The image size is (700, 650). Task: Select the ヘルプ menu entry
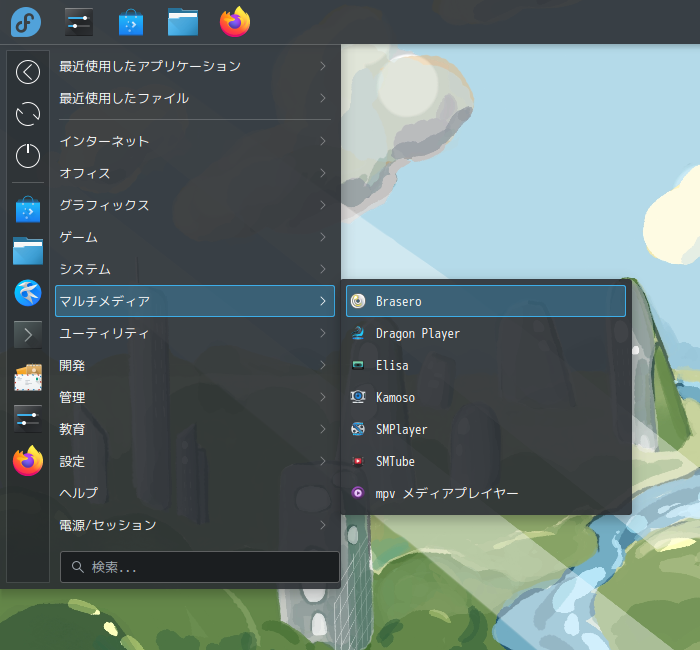[x=195, y=493]
